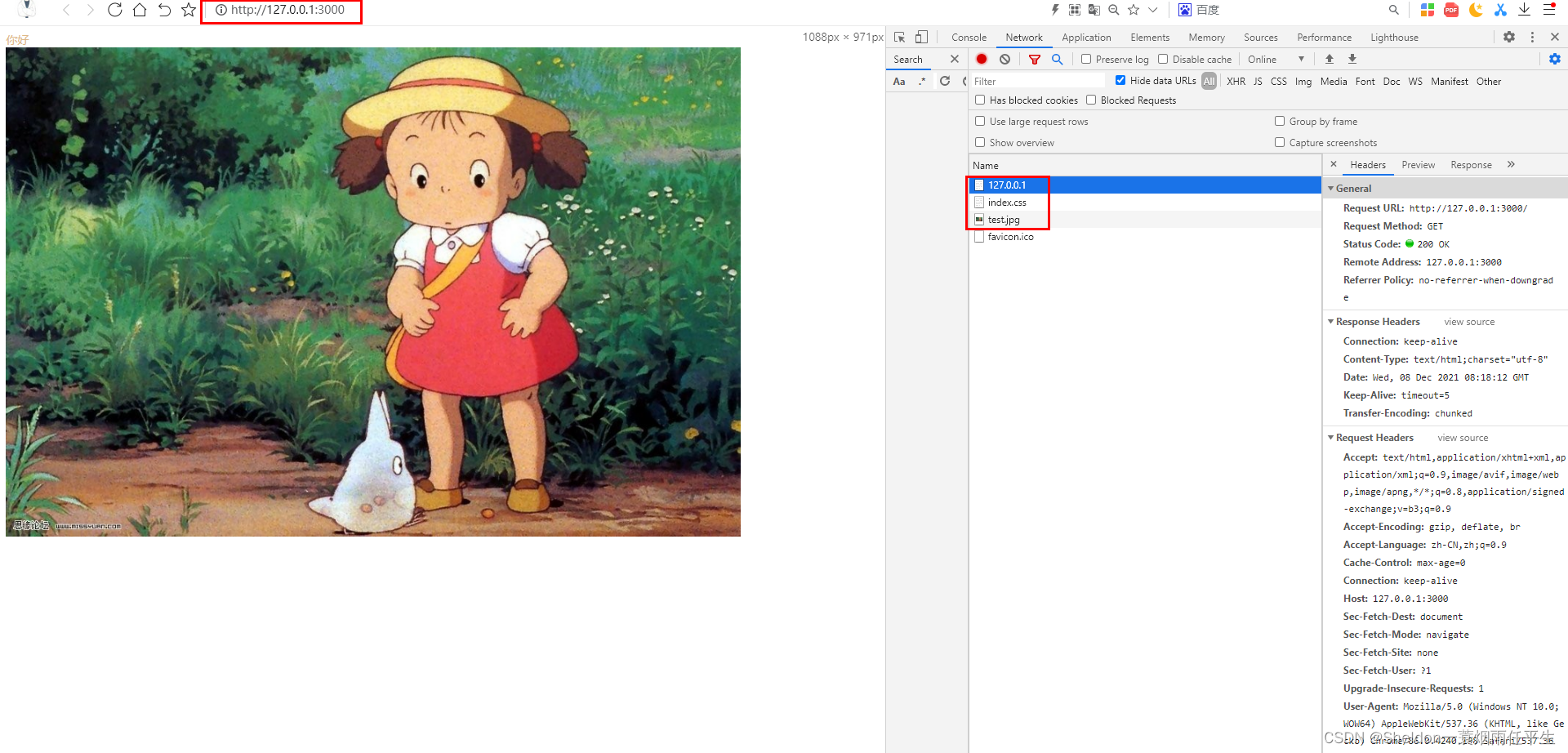Screen dimensions: 1568x753
Task: Toggle the red filter funnel icon
Action: pyautogui.click(x=1035, y=59)
